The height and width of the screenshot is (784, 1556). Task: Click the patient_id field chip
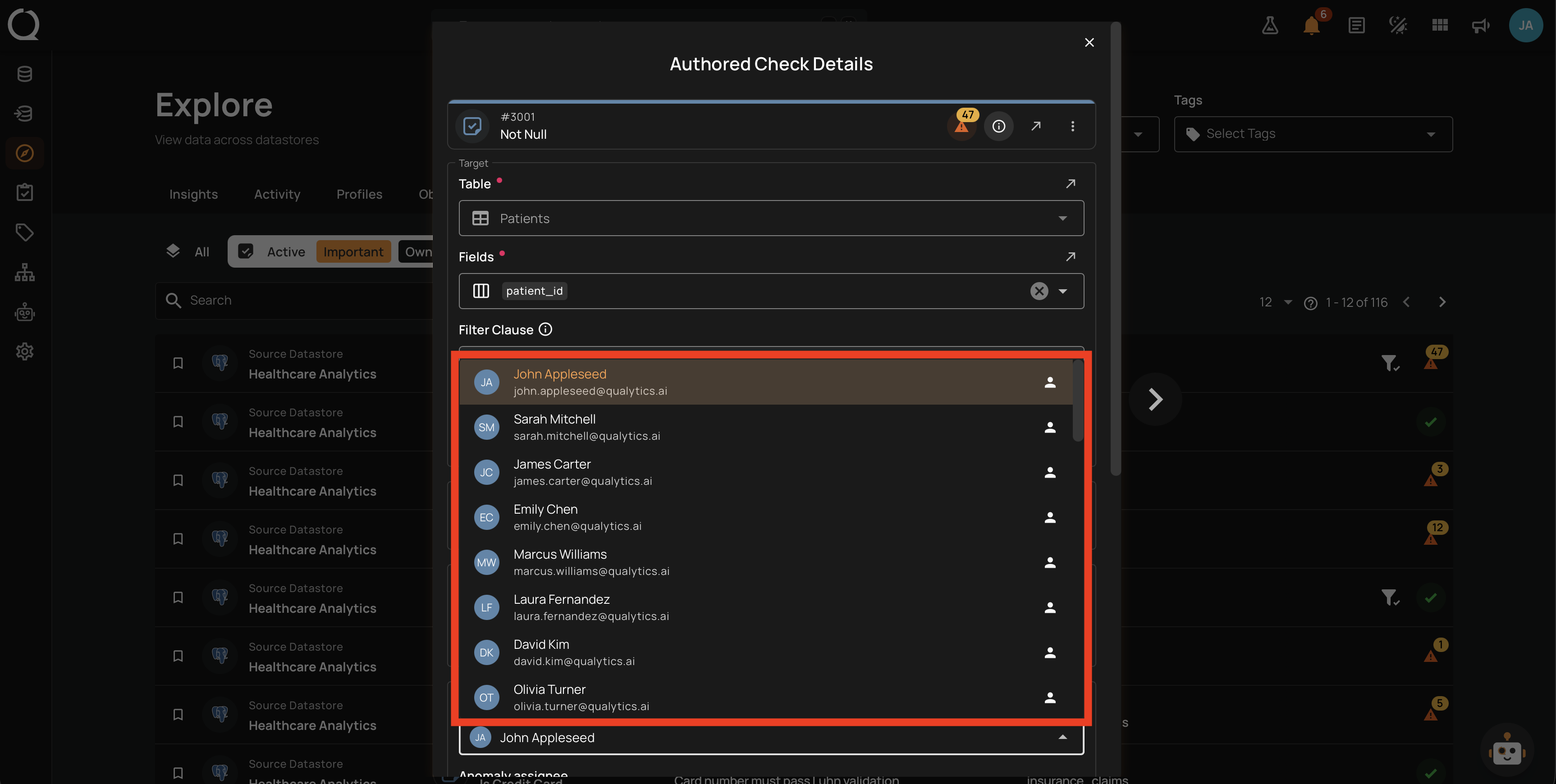tap(534, 291)
